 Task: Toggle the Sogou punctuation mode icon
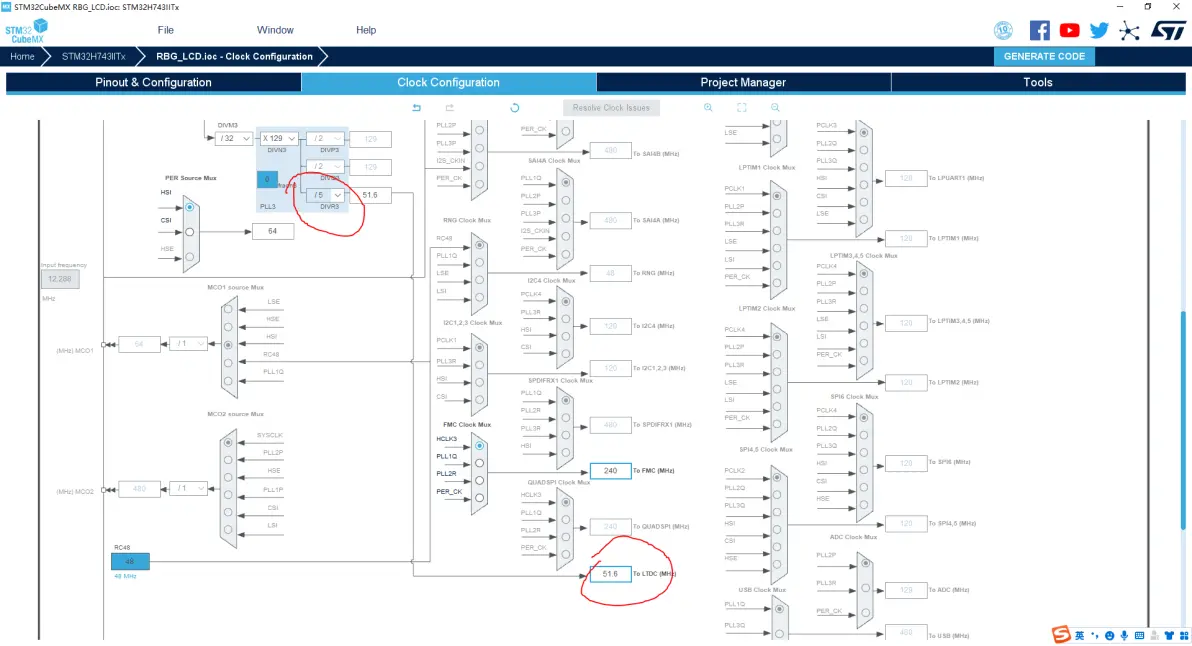click(x=1095, y=635)
